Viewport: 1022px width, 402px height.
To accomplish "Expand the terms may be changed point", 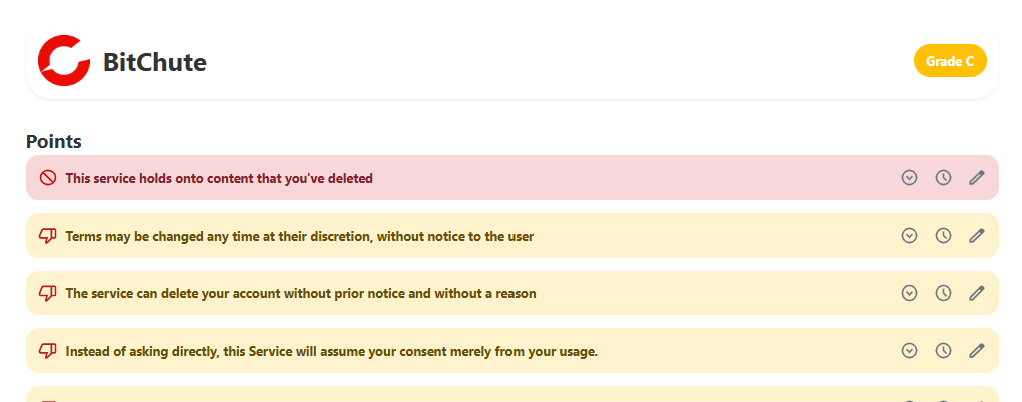I will point(909,236).
